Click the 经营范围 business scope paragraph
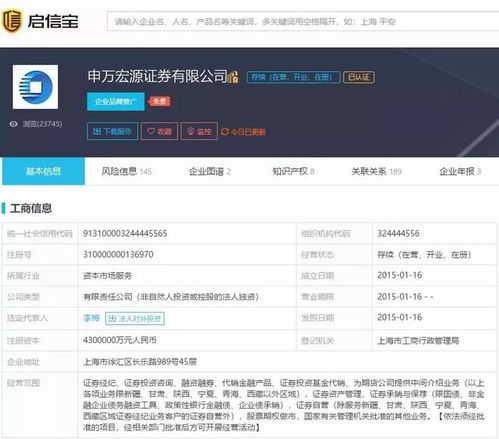499x439 pixels. [x=283, y=405]
